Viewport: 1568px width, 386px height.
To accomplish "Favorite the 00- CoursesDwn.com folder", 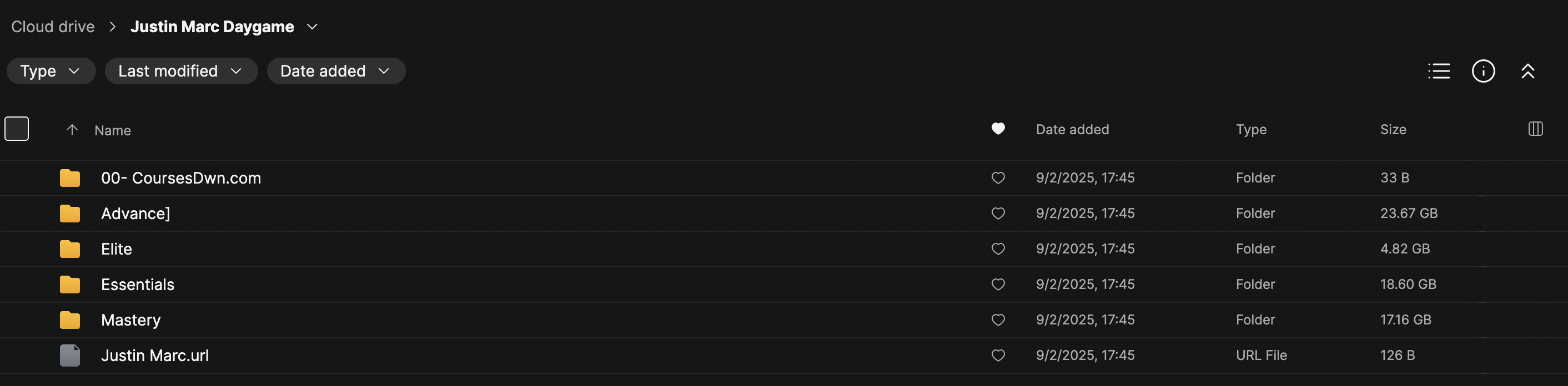I will pyautogui.click(x=998, y=178).
